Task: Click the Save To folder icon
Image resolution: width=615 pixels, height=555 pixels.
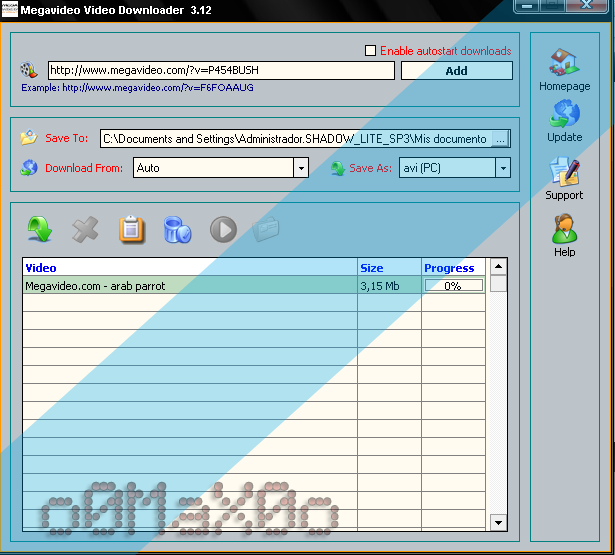Action: [29, 138]
